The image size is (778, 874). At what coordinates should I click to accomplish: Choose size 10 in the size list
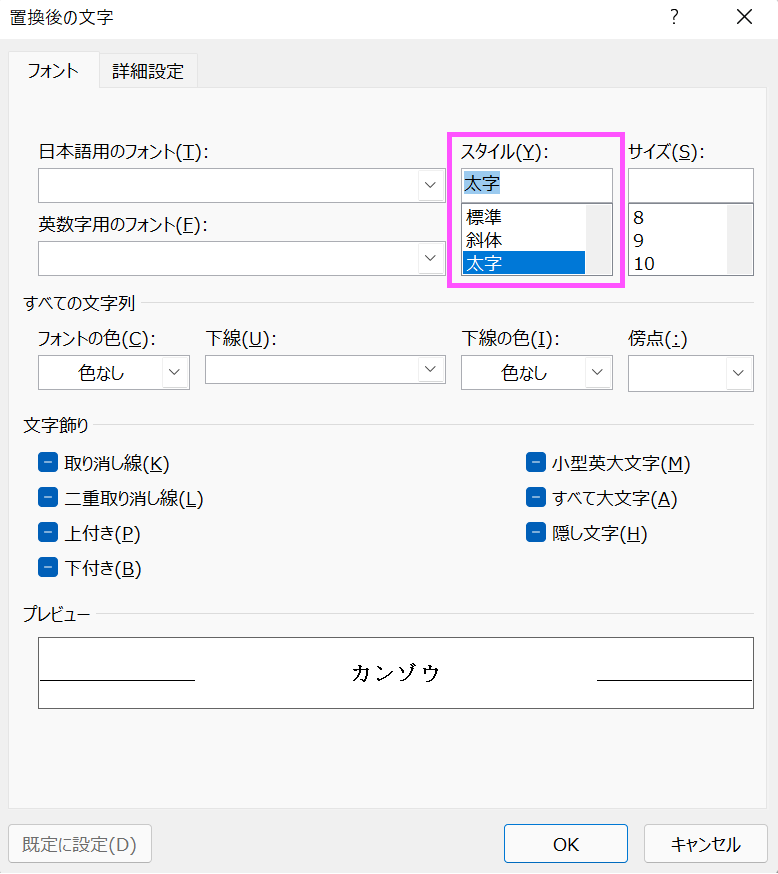(678, 263)
